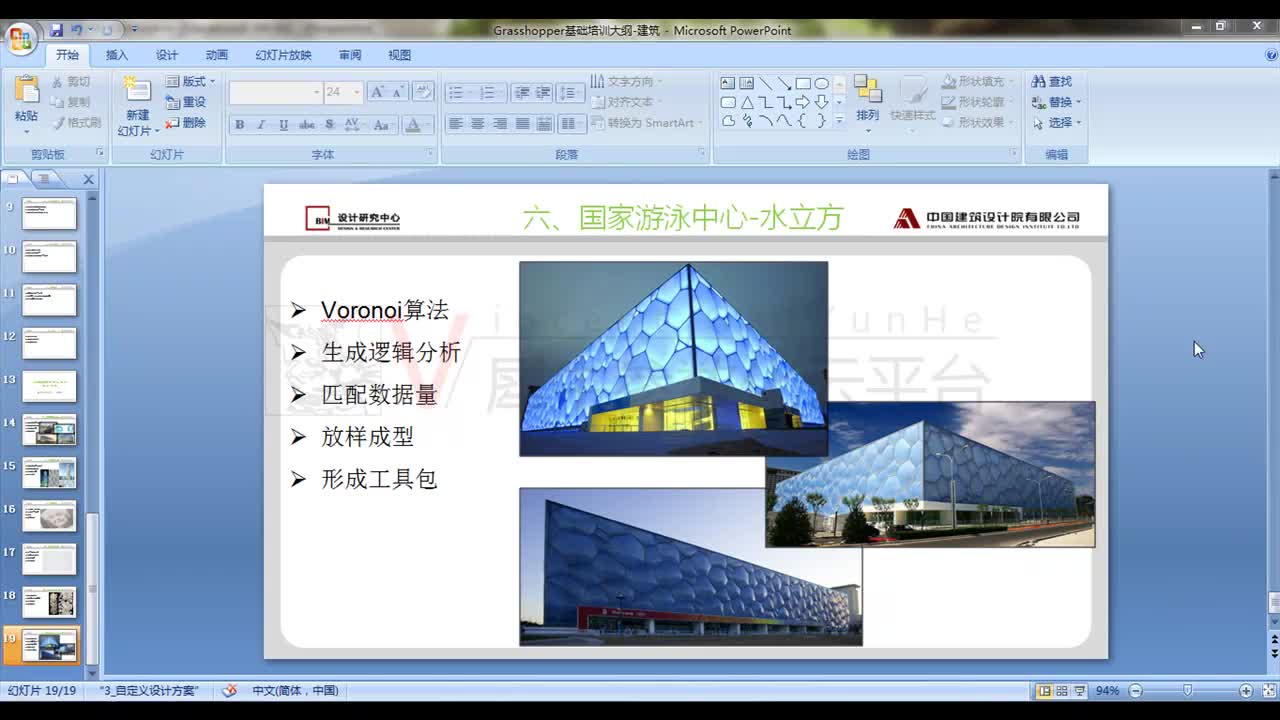This screenshot has width=1280, height=720.
Task: Select the arrow line shape
Action: pyautogui.click(x=784, y=83)
